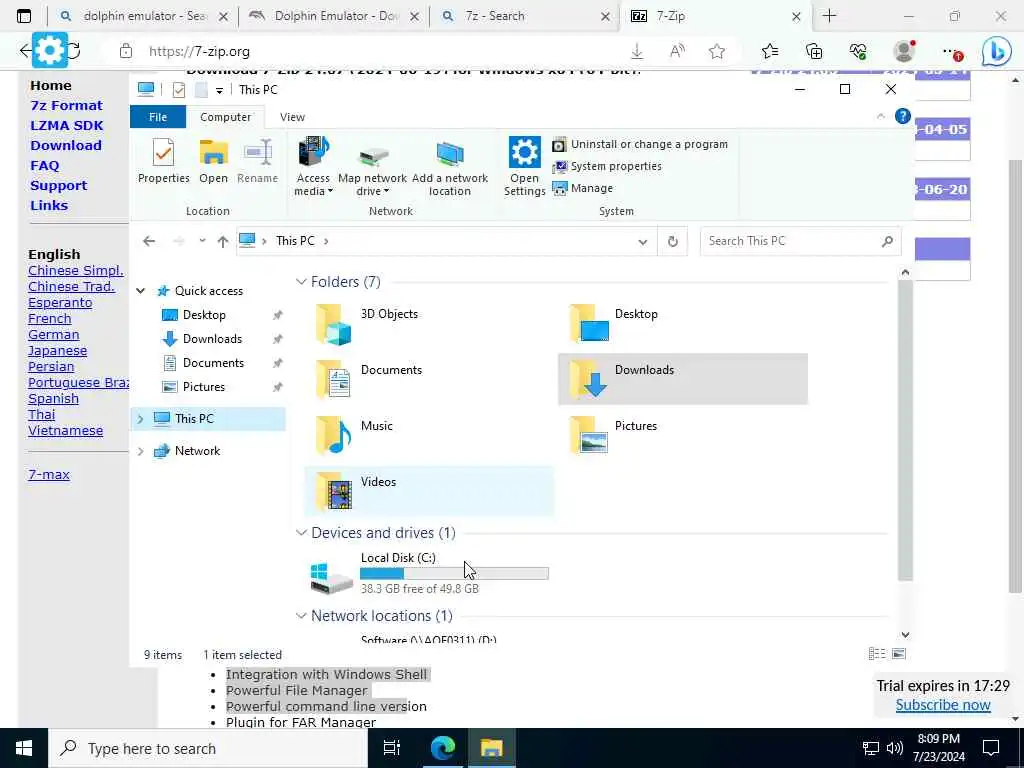Collapse the Folders (7) group
The height and width of the screenshot is (768, 1024).
click(x=301, y=281)
